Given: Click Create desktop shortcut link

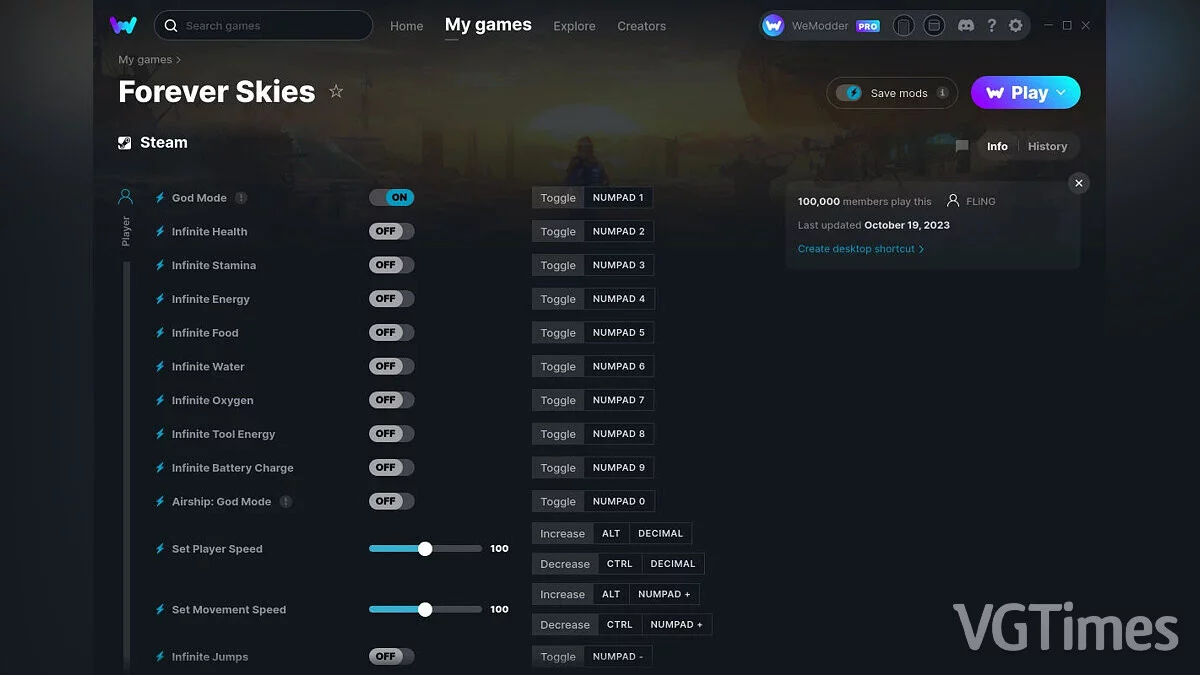Looking at the screenshot, I should (861, 249).
